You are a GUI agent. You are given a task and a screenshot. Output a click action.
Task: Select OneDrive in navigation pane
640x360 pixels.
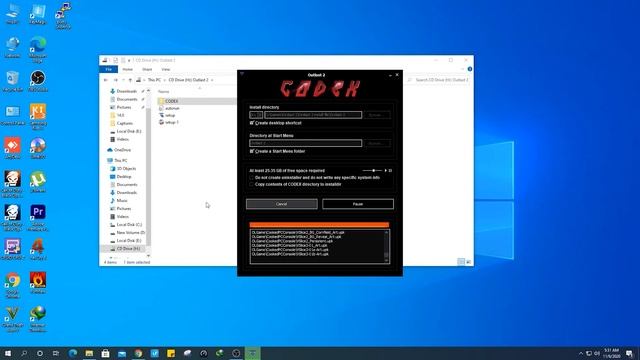coord(122,150)
